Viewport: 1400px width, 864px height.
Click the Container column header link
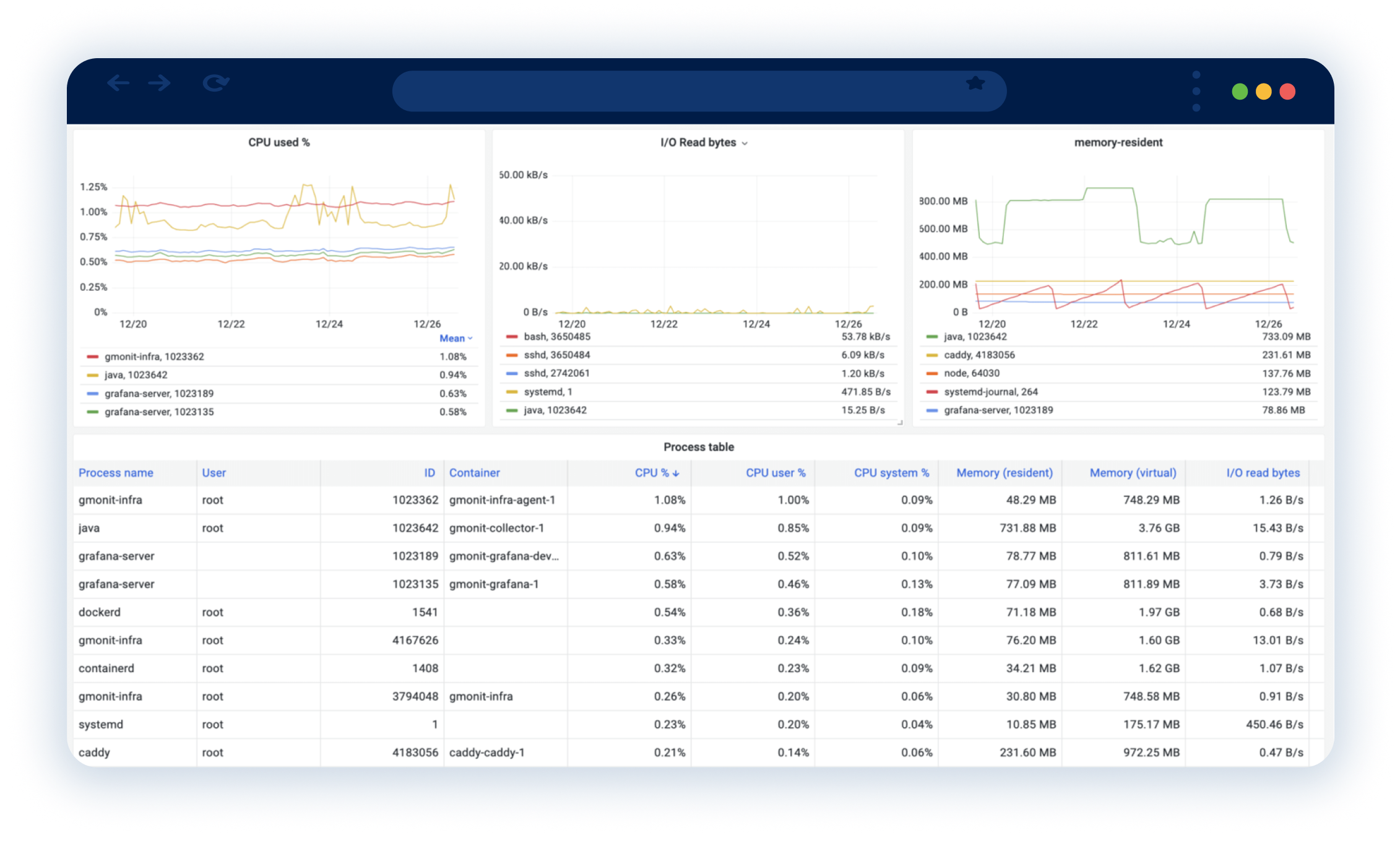(x=474, y=473)
